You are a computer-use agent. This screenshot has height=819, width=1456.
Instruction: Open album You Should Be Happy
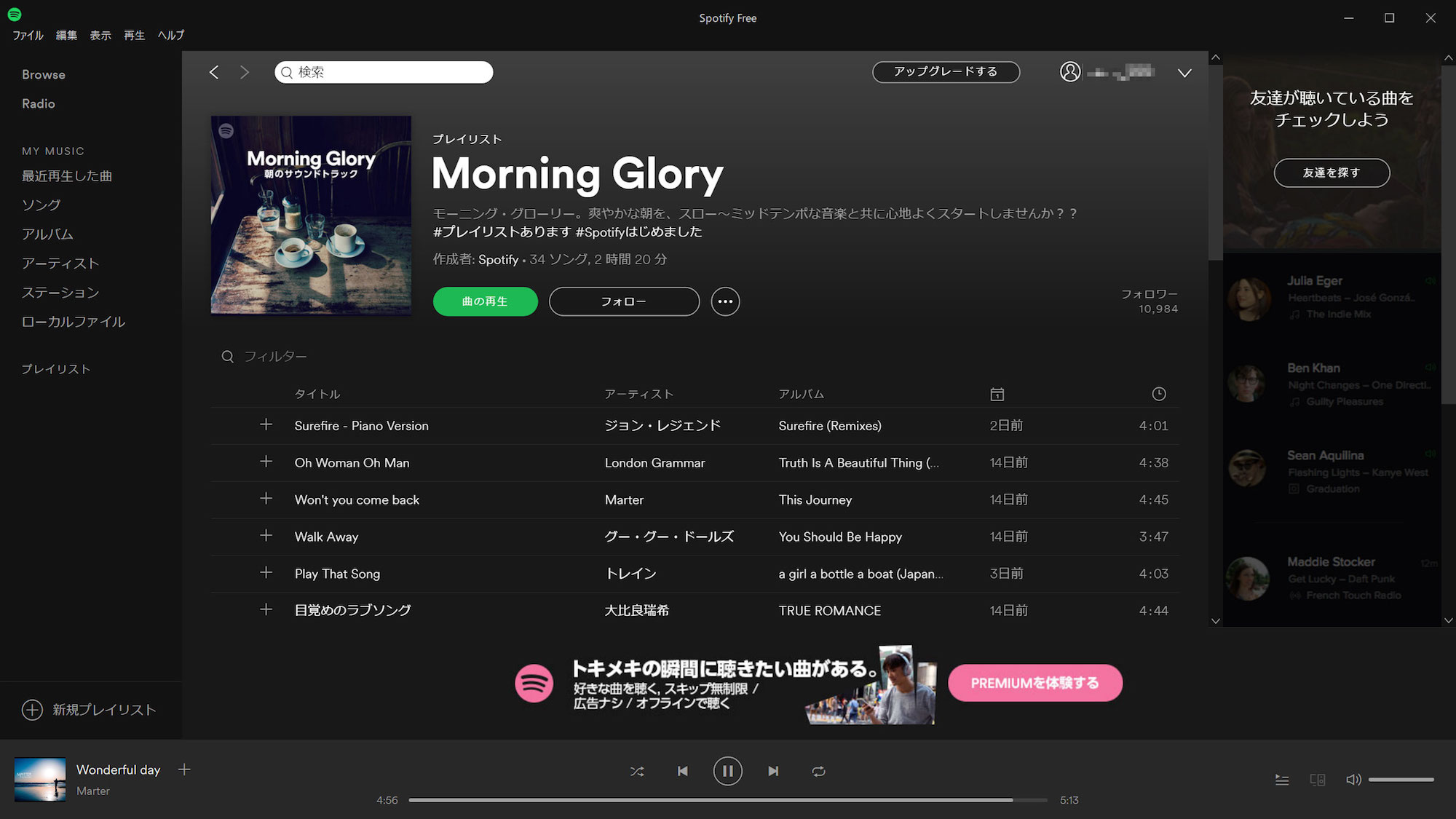click(x=840, y=537)
